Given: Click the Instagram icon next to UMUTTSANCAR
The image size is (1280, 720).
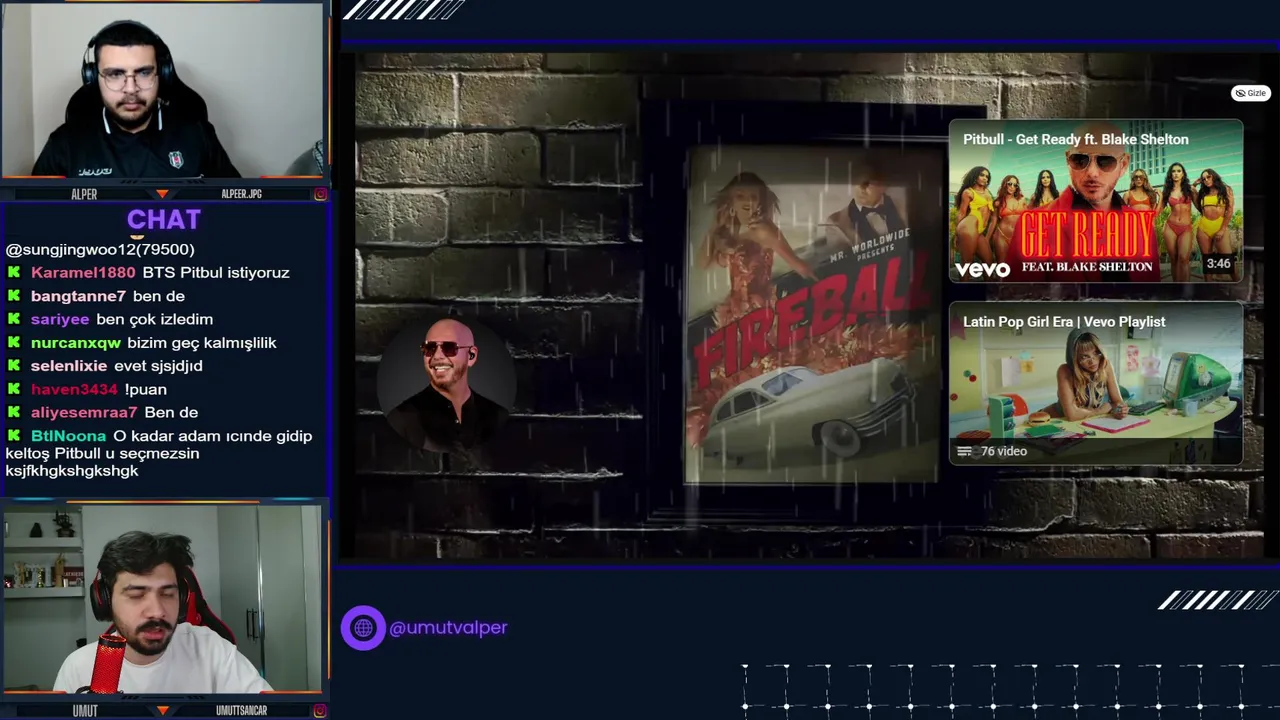Looking at the screenshot, I should click(x=320, y=711).
